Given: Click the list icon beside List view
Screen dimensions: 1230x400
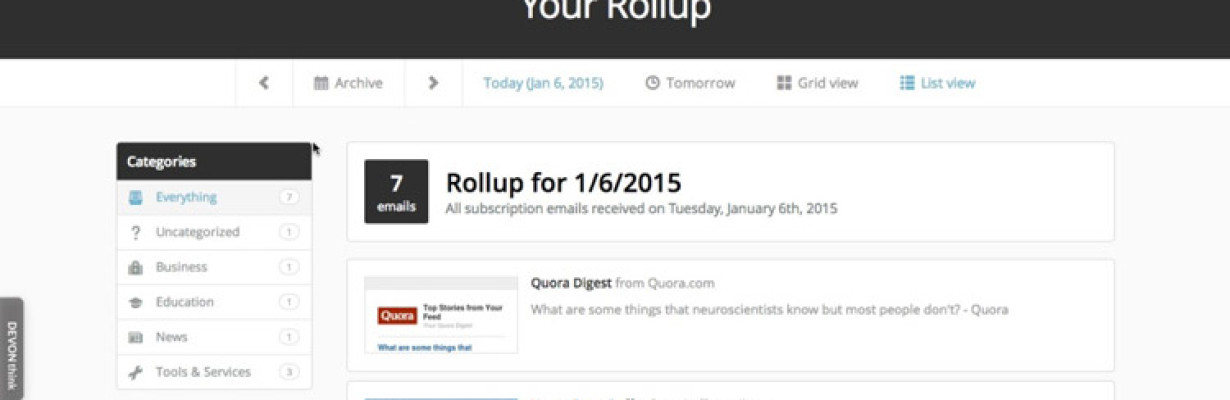Looking at the screenshot, I should tap(907, 83).
